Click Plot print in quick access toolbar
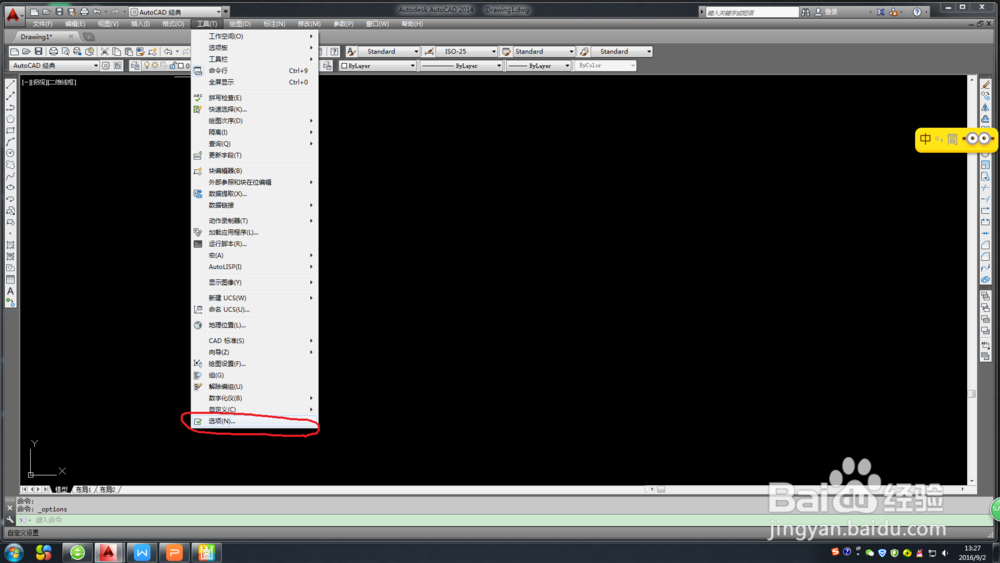 pyautogui.click(x=84, y=11)
